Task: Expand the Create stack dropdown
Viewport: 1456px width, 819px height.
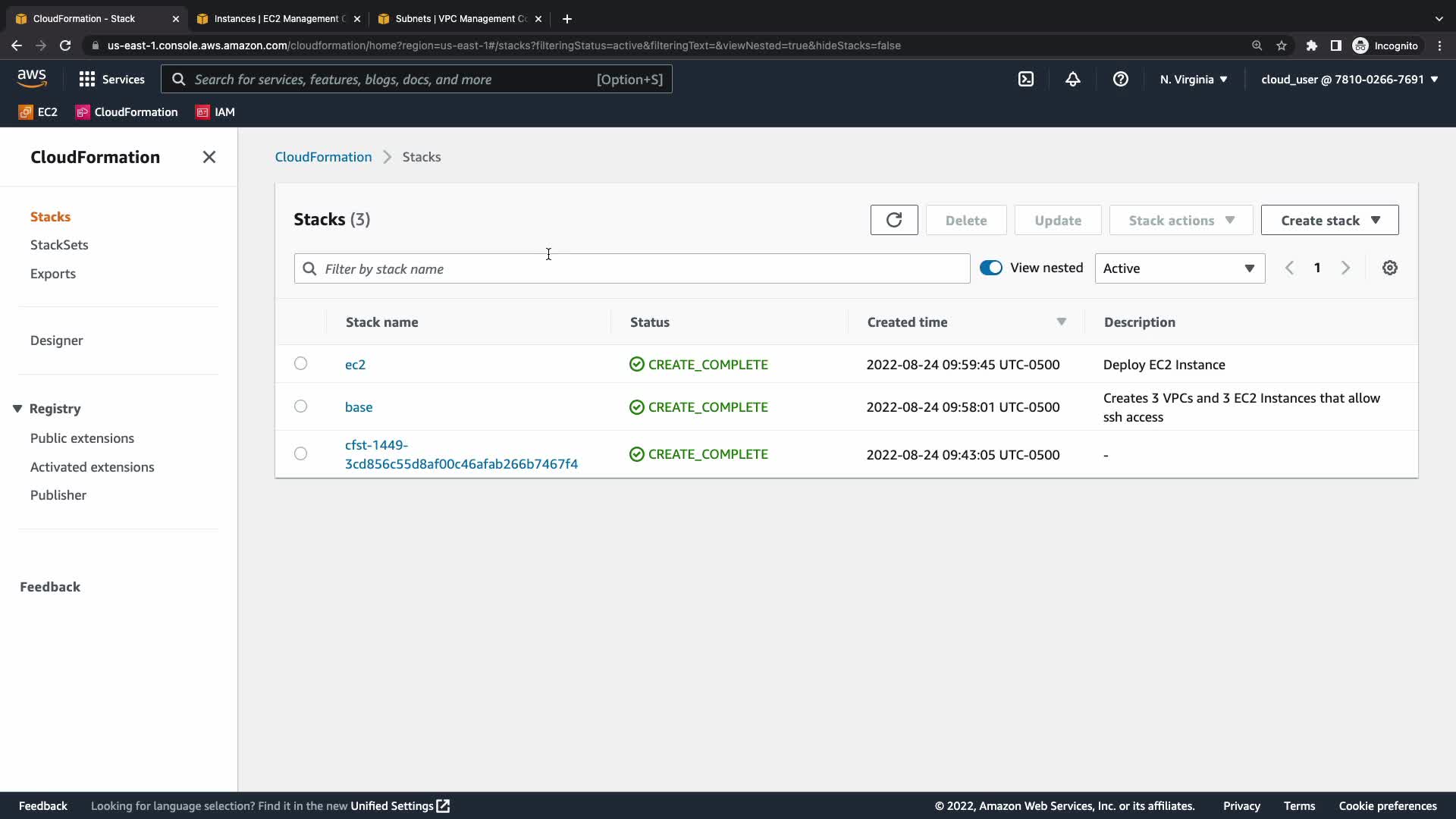Action: tap(1329, 220)
